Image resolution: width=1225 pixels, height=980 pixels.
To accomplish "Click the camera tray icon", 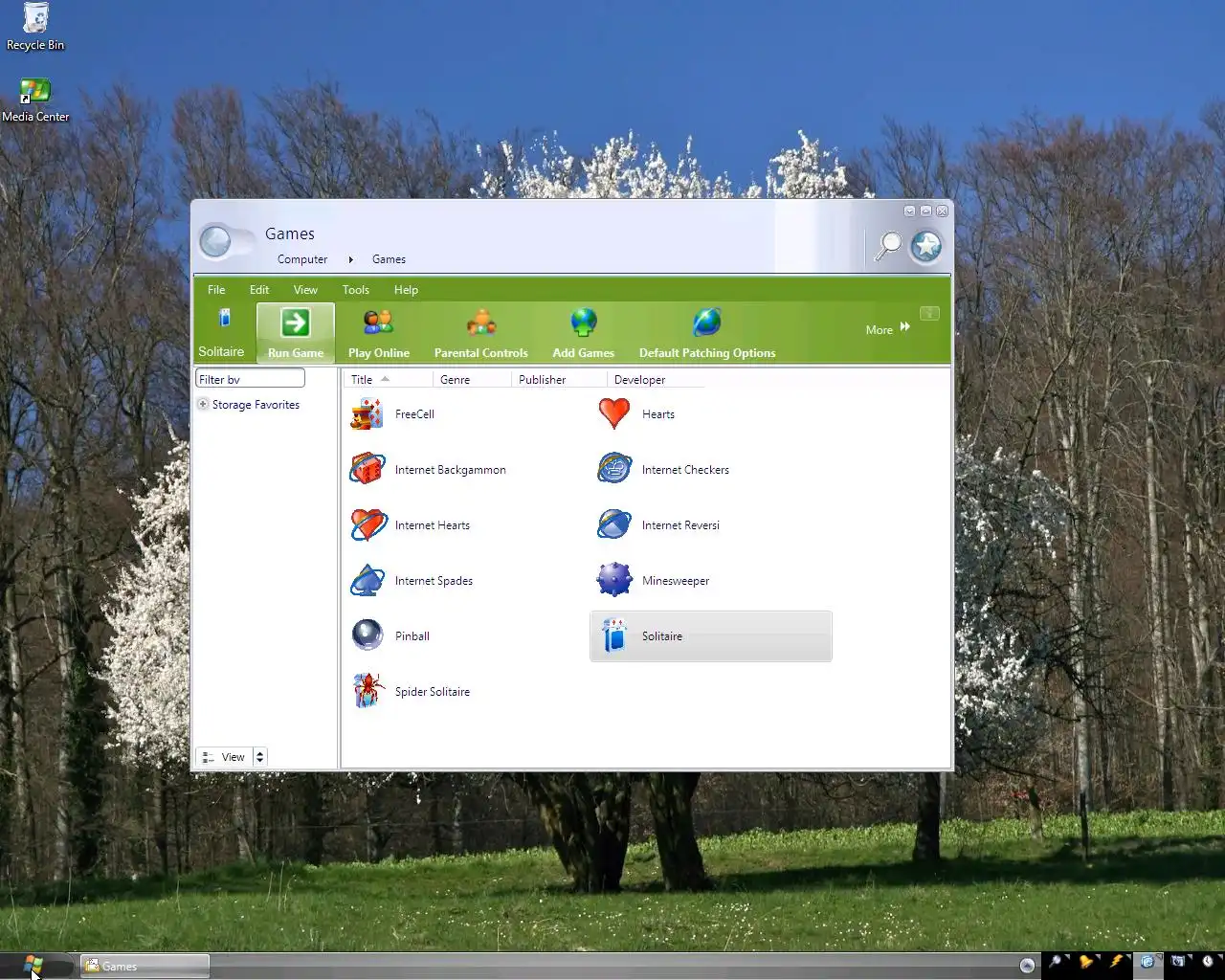I will (x=1178, y=962).
